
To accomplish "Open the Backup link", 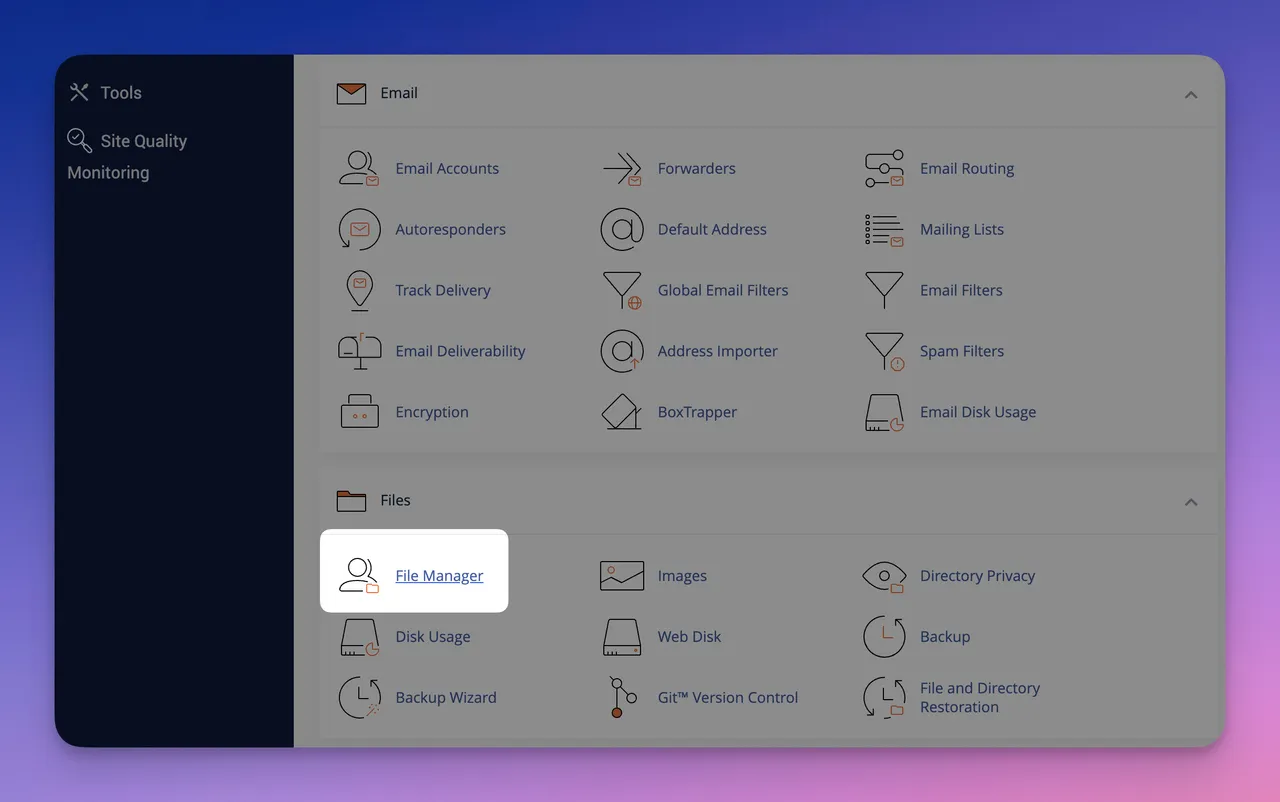I will click(945, 637).
